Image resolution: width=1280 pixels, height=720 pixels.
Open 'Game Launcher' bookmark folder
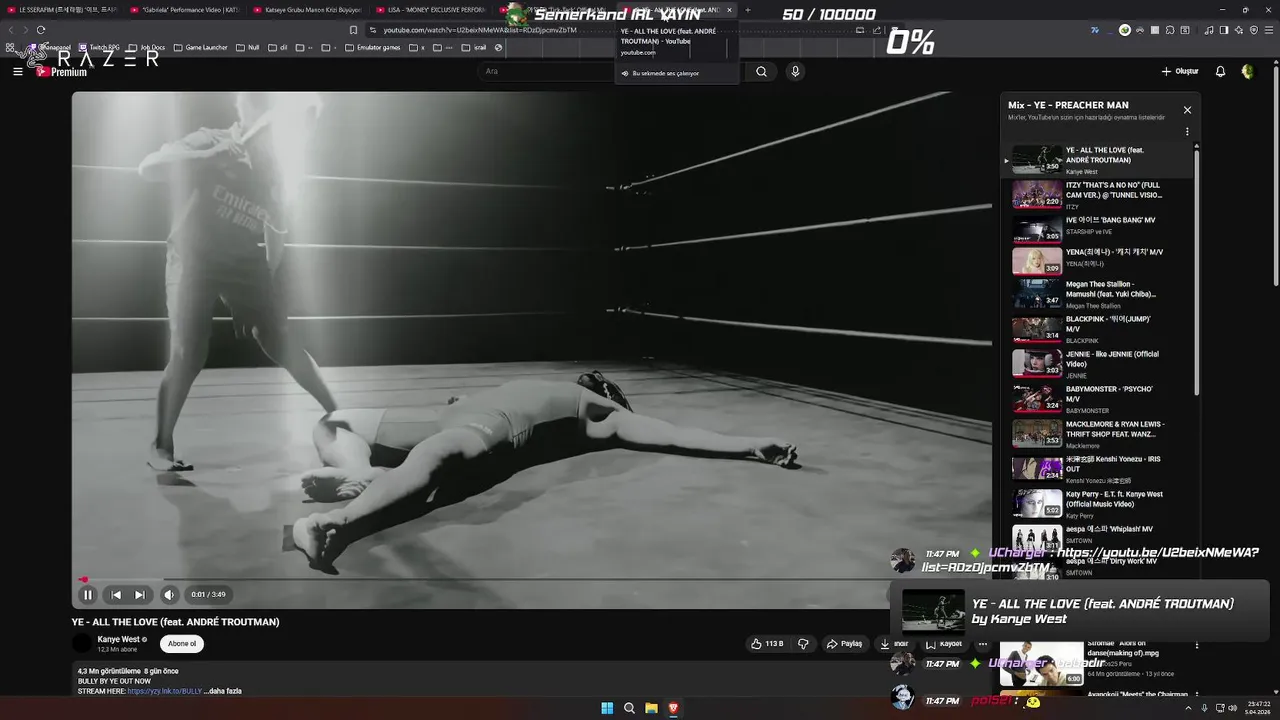200,47
